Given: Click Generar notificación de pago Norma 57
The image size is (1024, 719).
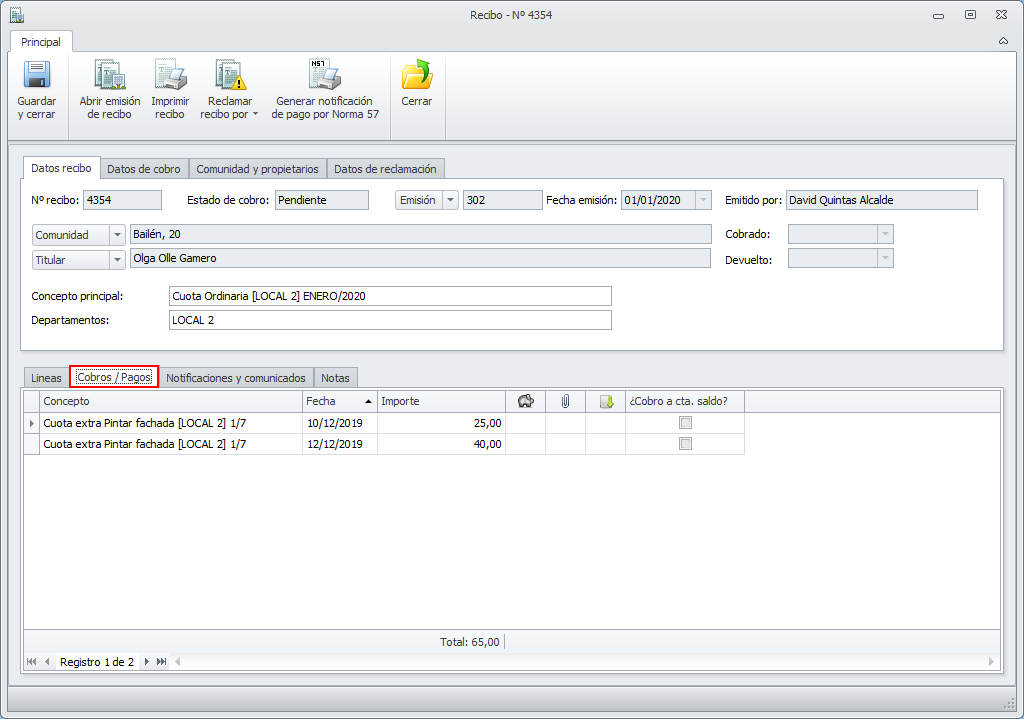Looking at the screenshot, I should click(x=325, y=77).
